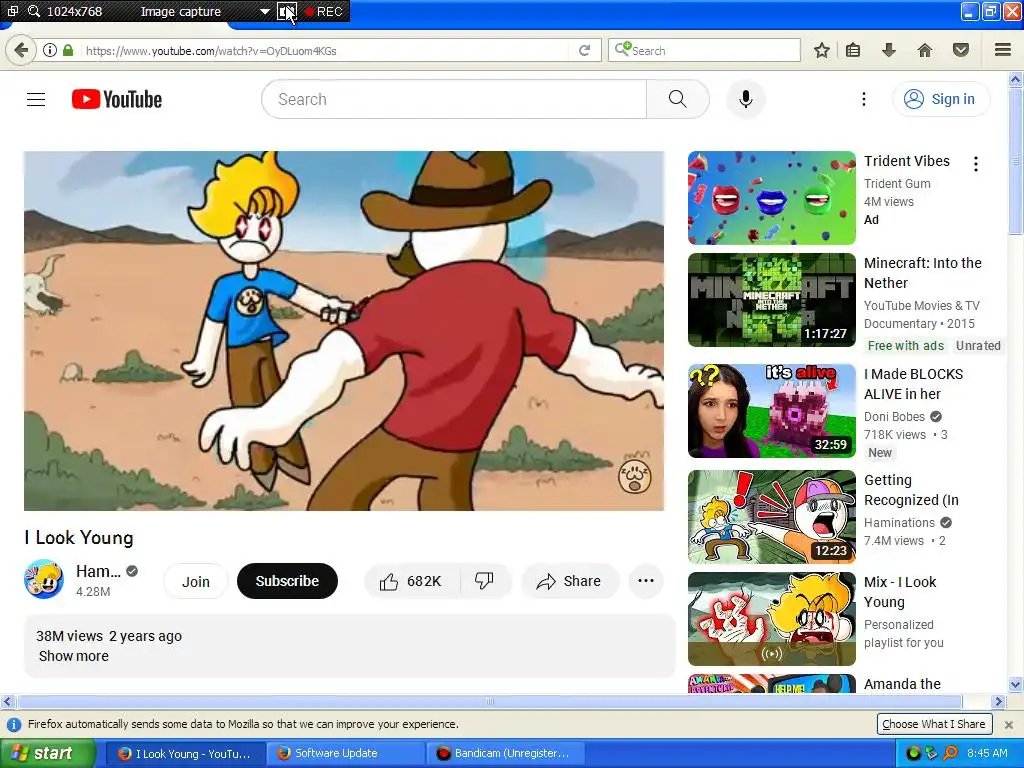Screen dimensions: 1024x768
Task: Reload the page with the refresh icon
Action: [584, 50]
